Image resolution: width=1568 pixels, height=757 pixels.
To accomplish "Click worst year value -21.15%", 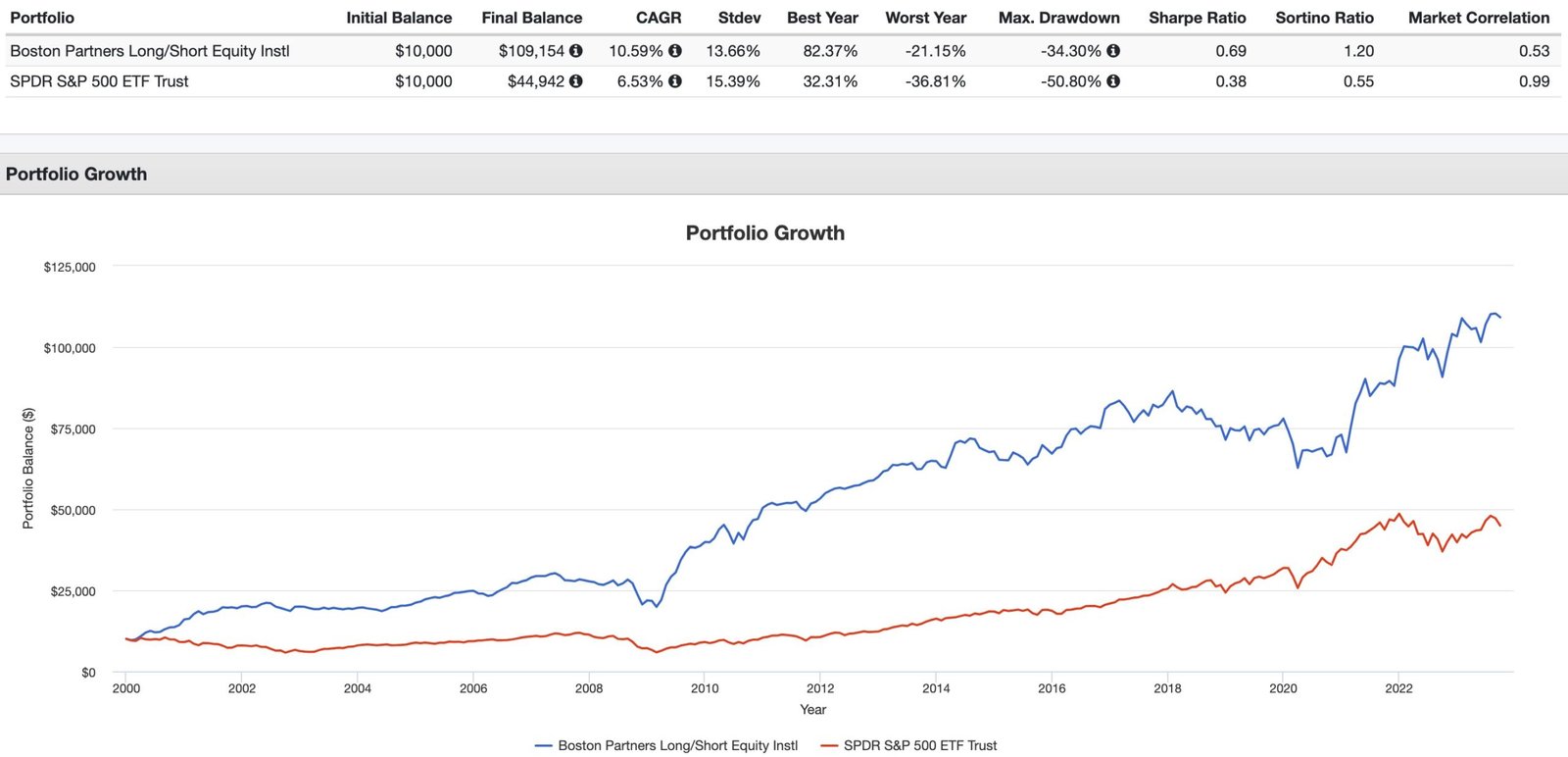I will [935, 51].
